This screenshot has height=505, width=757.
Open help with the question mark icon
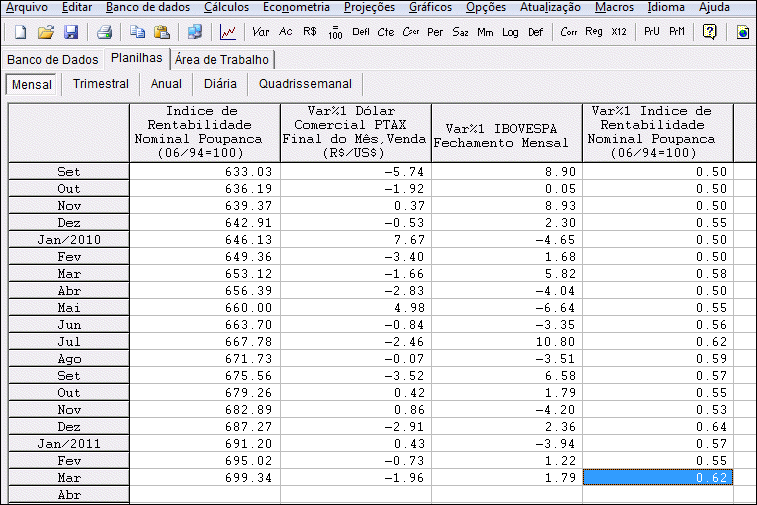(710, 32)
